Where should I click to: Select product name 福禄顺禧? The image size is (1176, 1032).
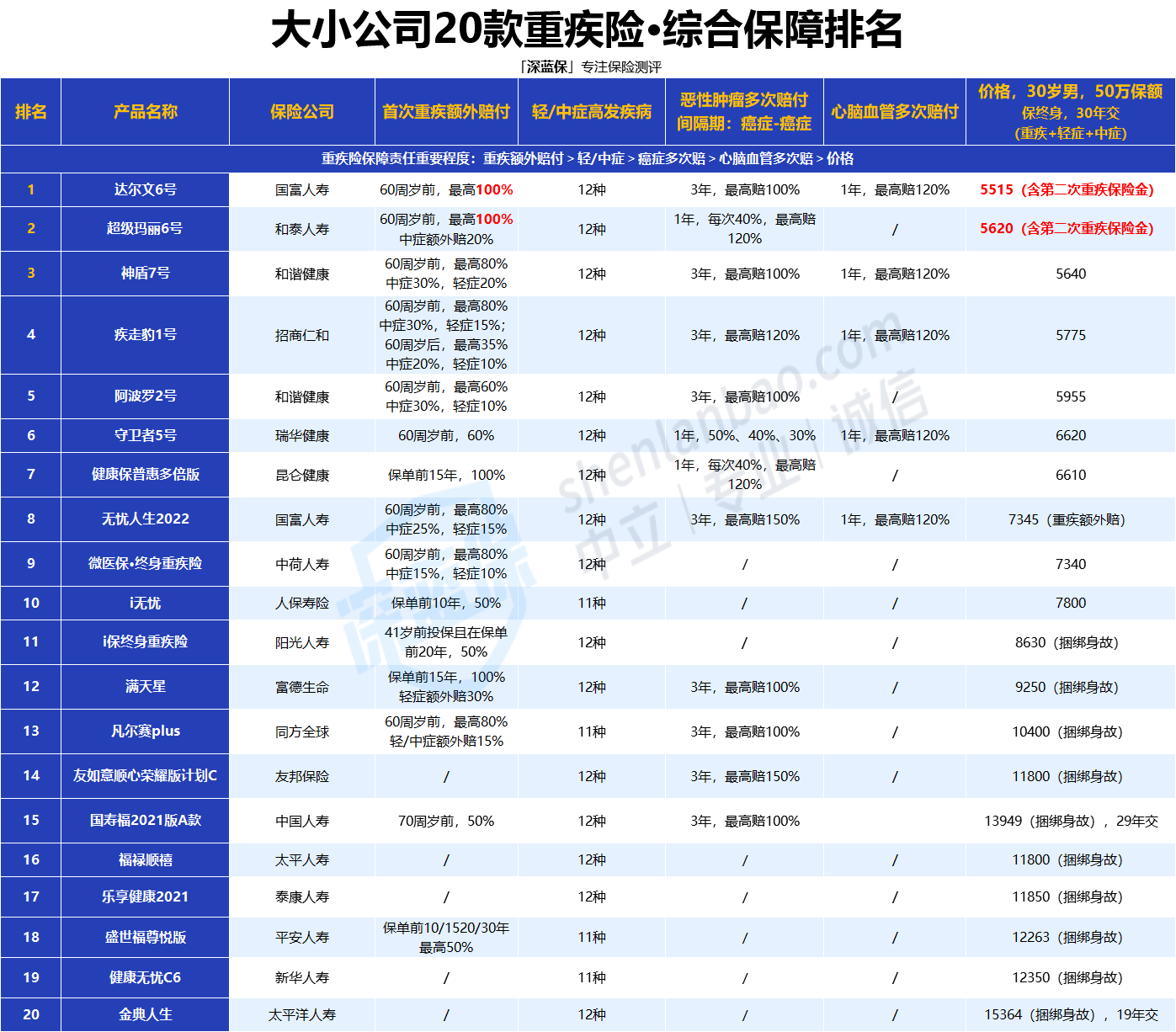(x=146, y=859)
